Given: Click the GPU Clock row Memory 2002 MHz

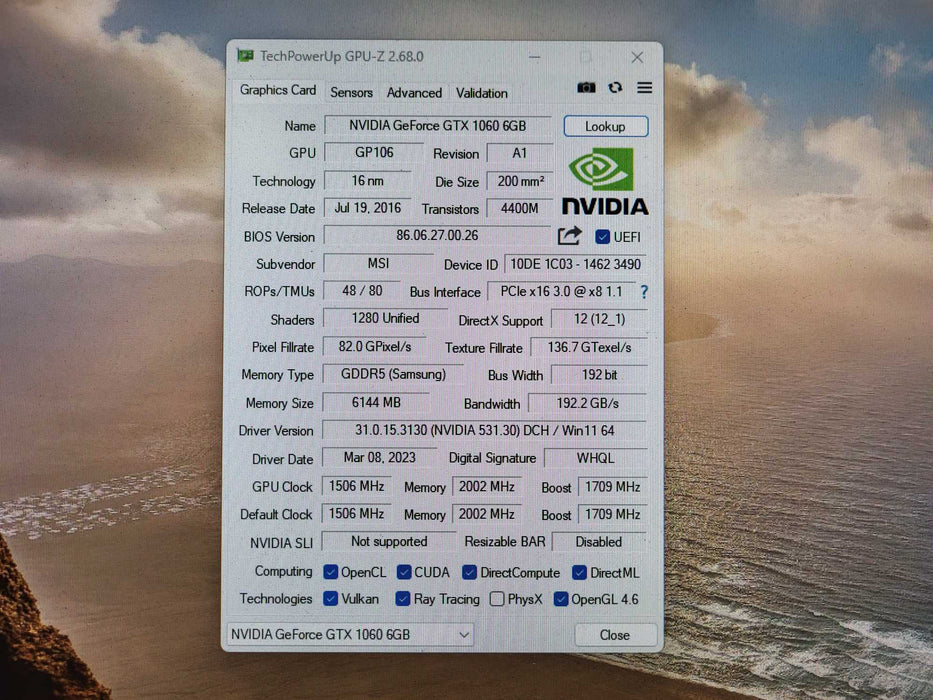Looking at the screenshot, I should [x=487, y=486].
